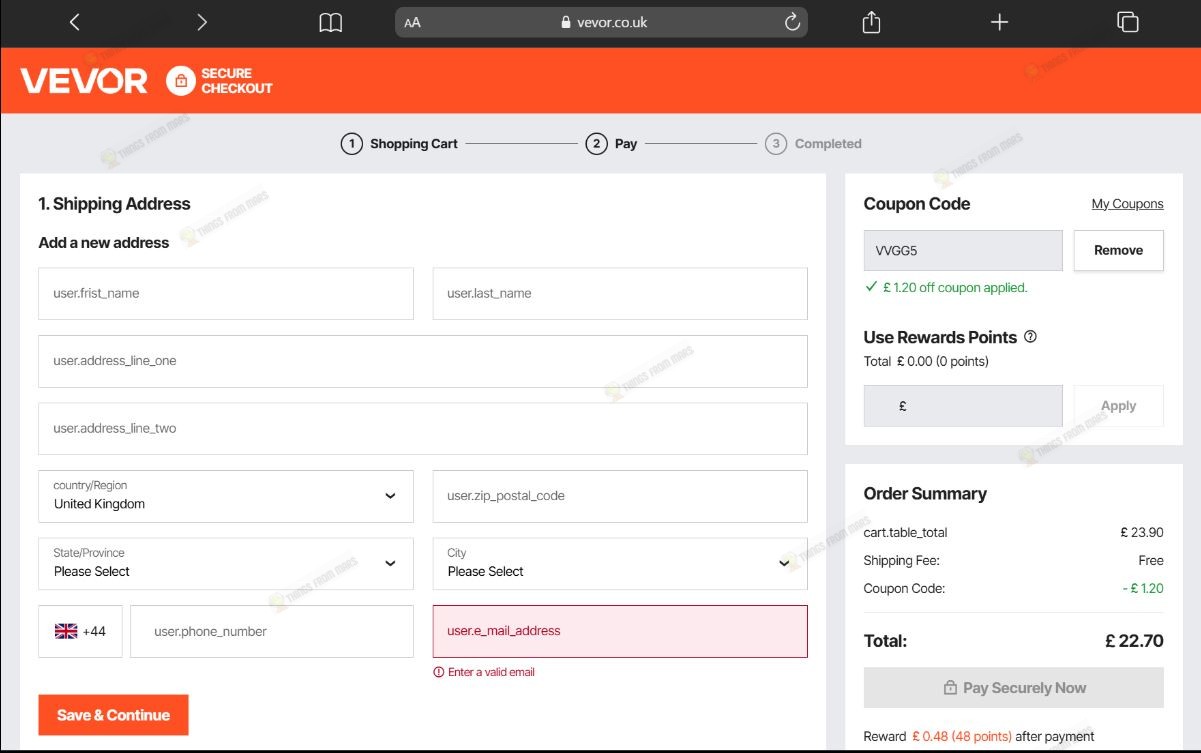Click the 'Enter a valid email' error
This screenshot has width=1201, height=753.
pos(484,672)
